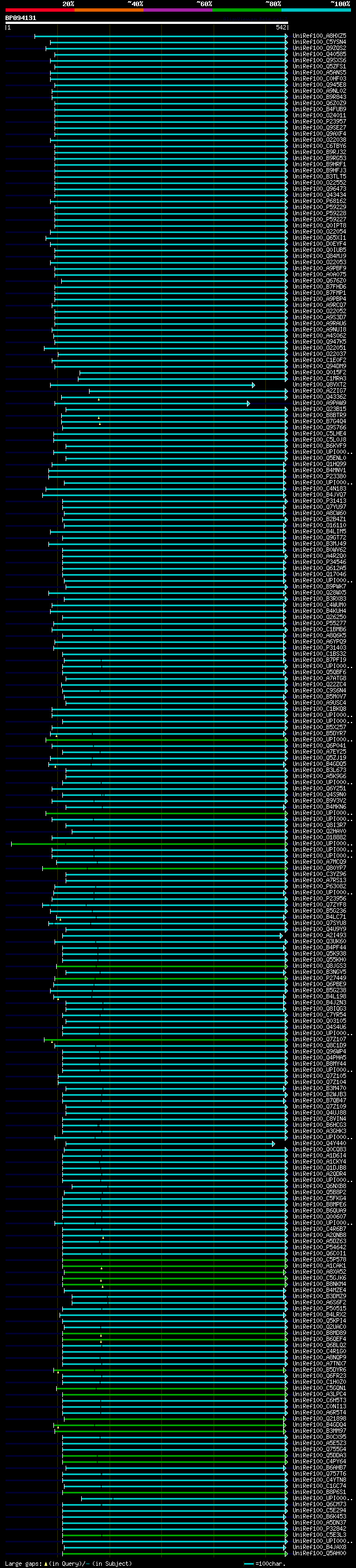Click hit label UniRef100_Q7ZYF8

pyautogui.click(x=319, y=904)
